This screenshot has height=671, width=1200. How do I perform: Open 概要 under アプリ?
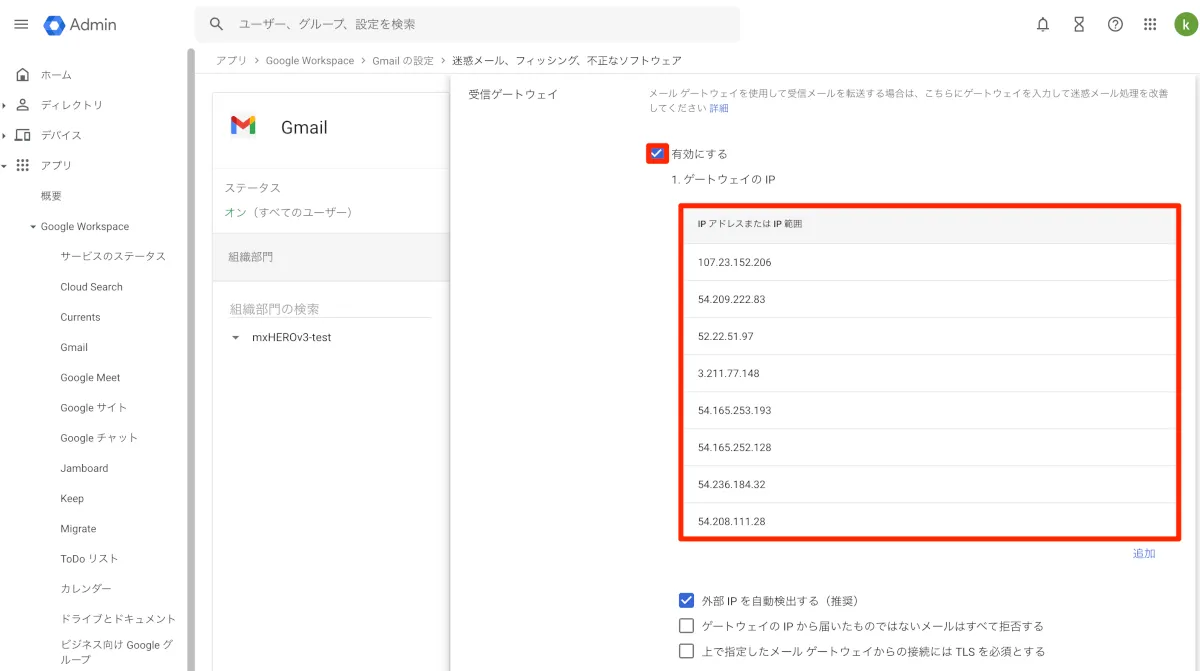pos(51,196)
